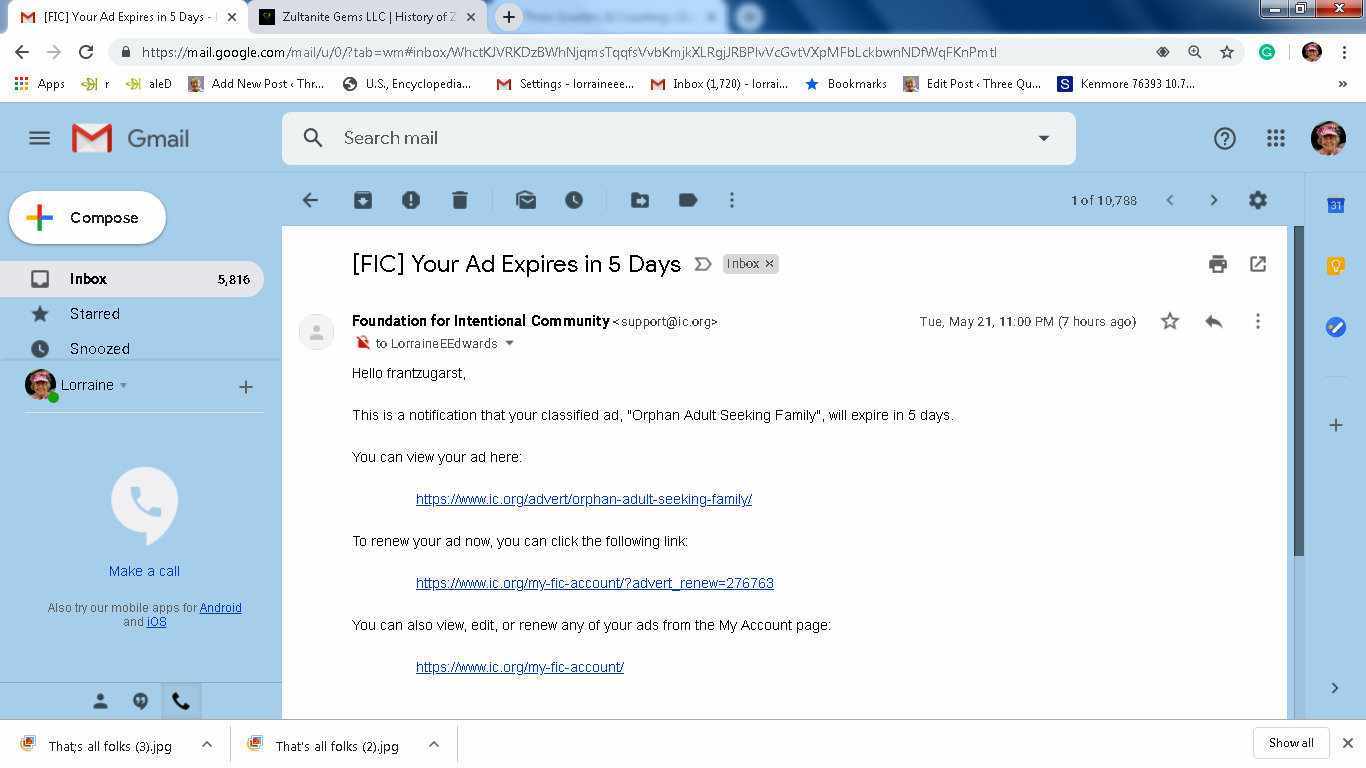Snooze this email with the clock icon
Image resolution: width=1366 pixels, height=768 pixels.
pyautogui.click(x=574, y=200)
